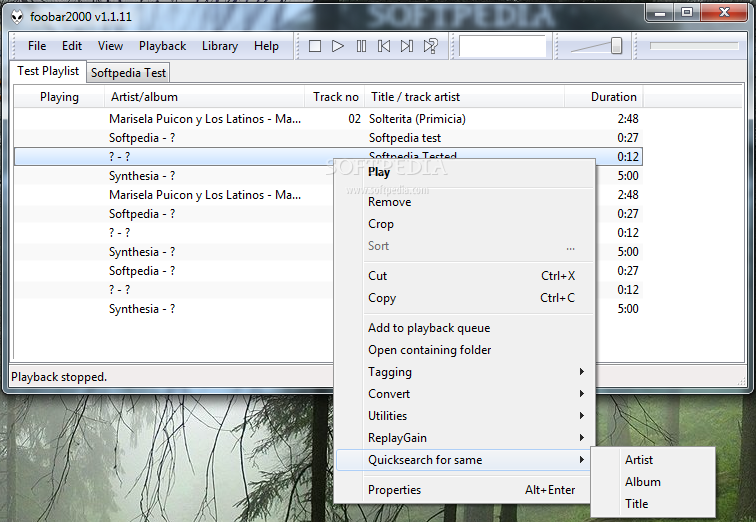Image resolution: width=756 pixels, height=522 pixels.
Task: Open the File menu
Action: pyautogui.click(x=37, y=46)
